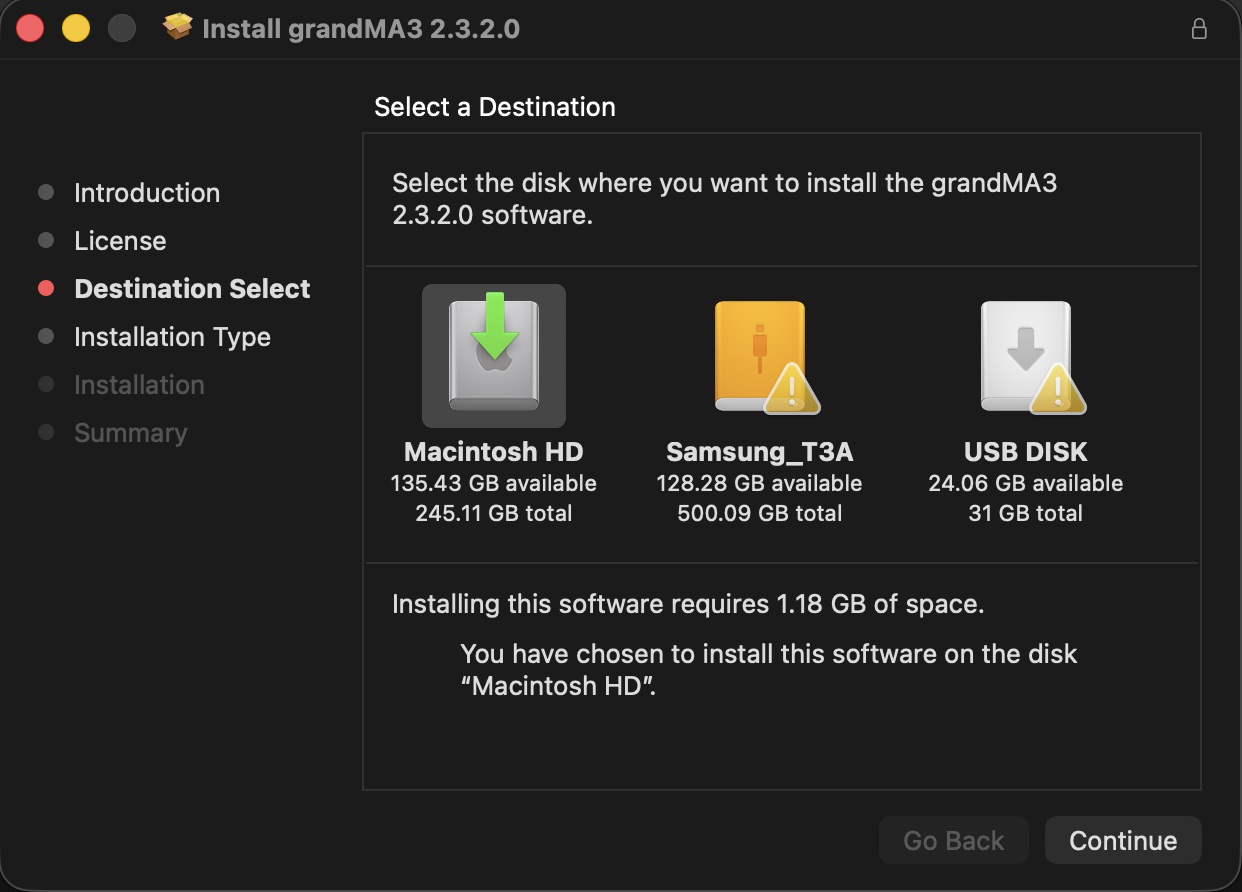Click the Go Back button
The image size is (1242, 892).
click(953, 841)
